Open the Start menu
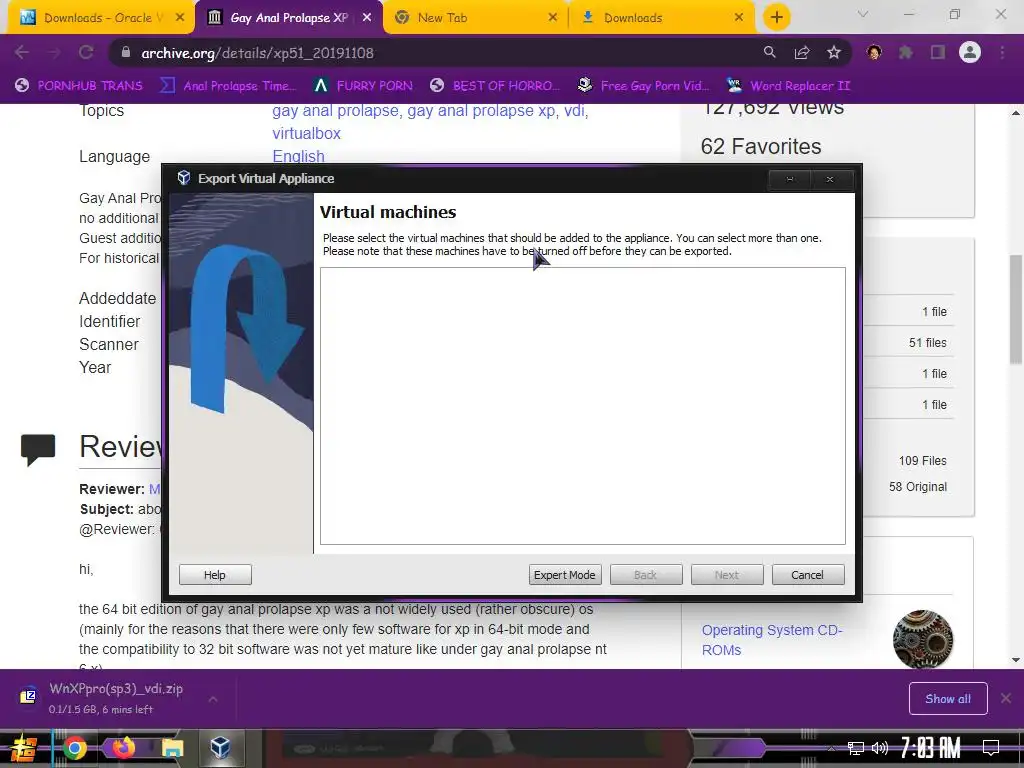 point(24,748)
